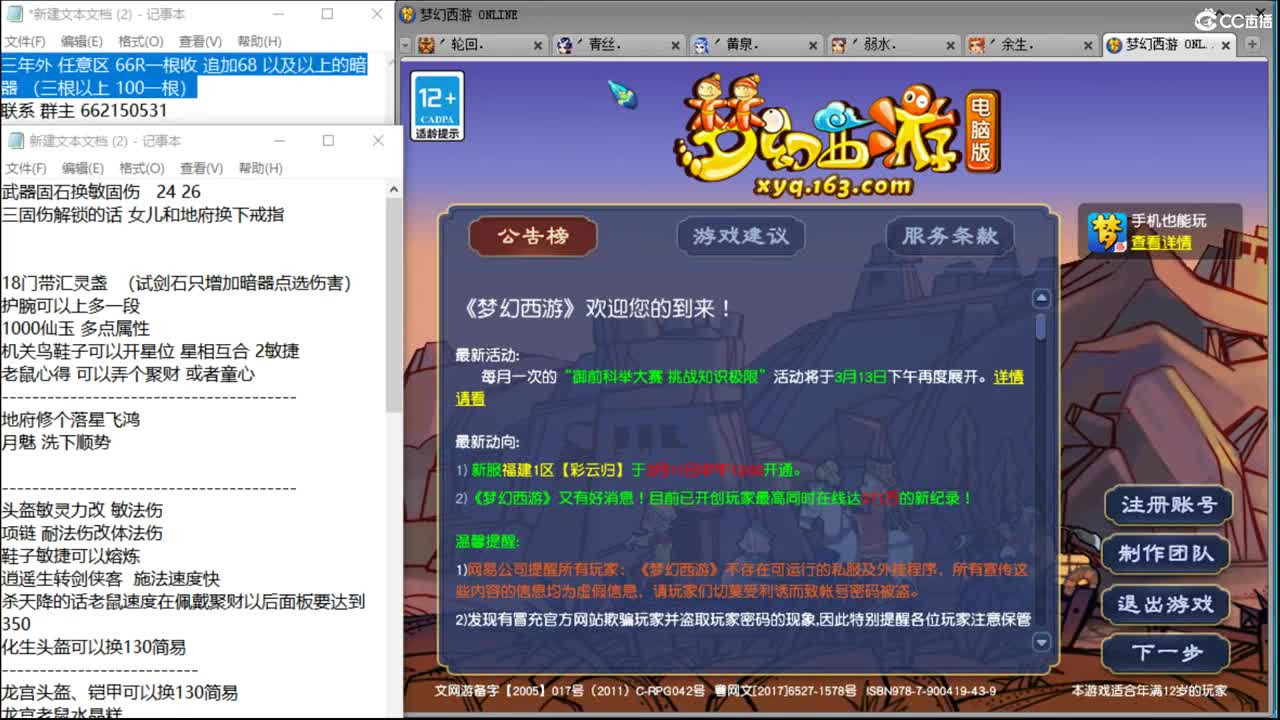The height and width of the screenshot is (720, 1280).
Task: Click the 梦 mobile game icon
Action: coord(1107,232)
